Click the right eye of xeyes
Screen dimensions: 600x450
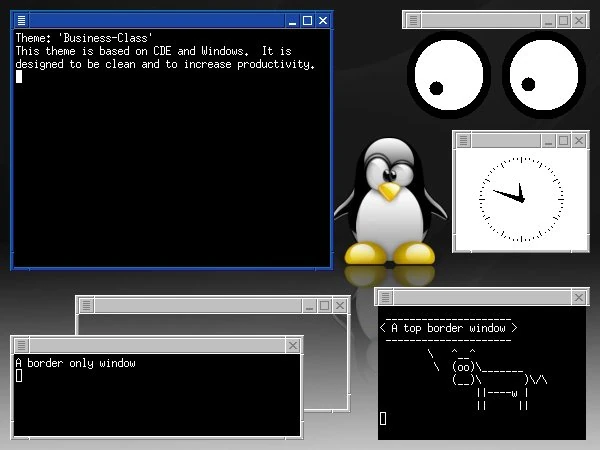click(544, 75)
